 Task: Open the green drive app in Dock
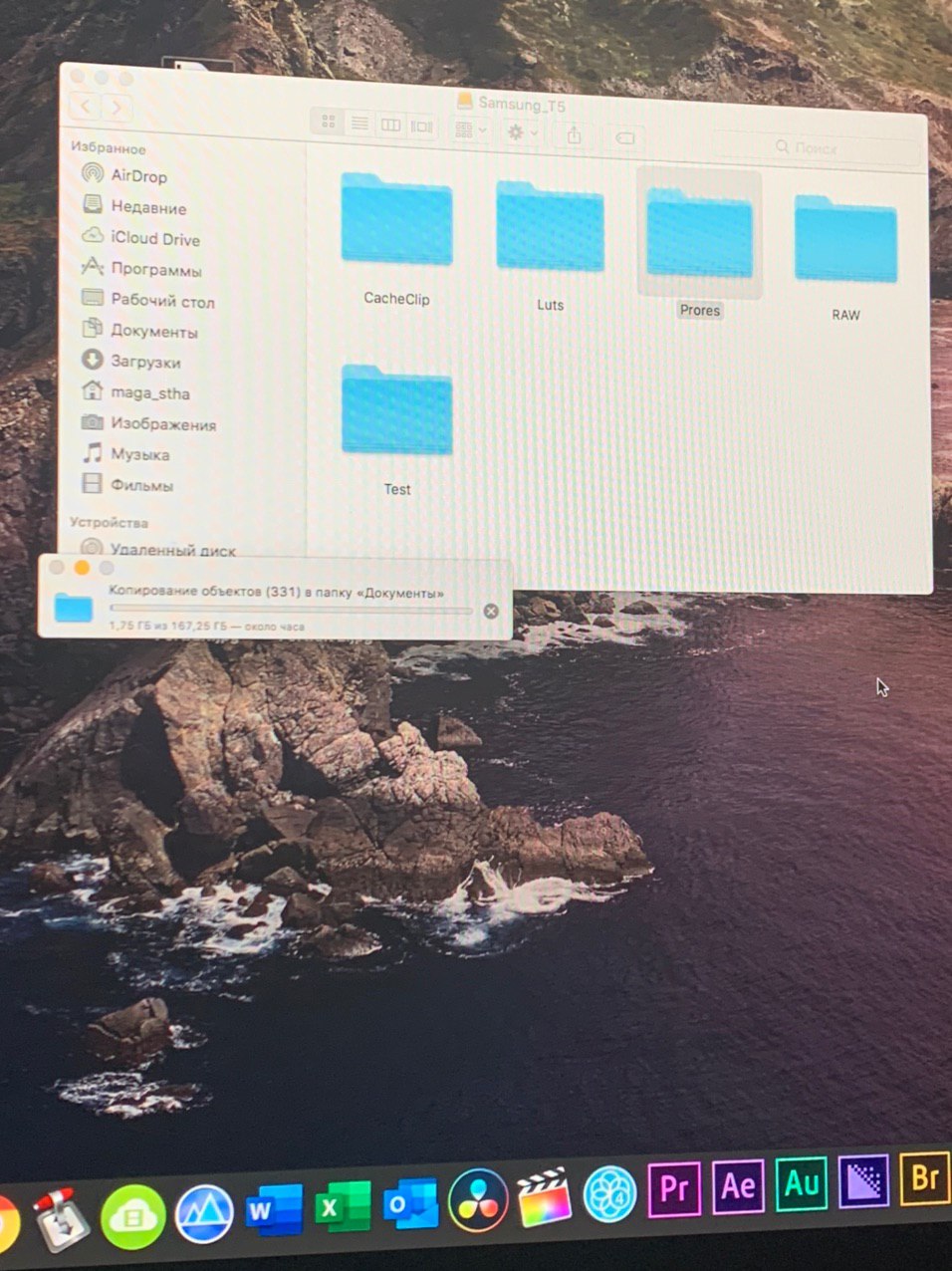(132, 1216)
